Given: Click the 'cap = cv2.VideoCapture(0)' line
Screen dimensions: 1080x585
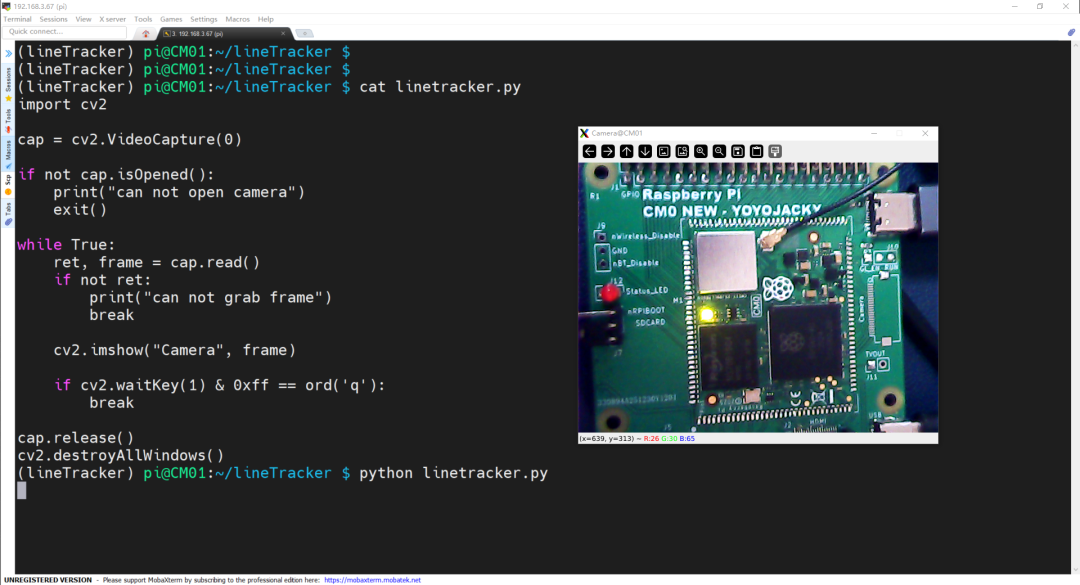Looking at the screenshot, I should [x=129, y=140].
